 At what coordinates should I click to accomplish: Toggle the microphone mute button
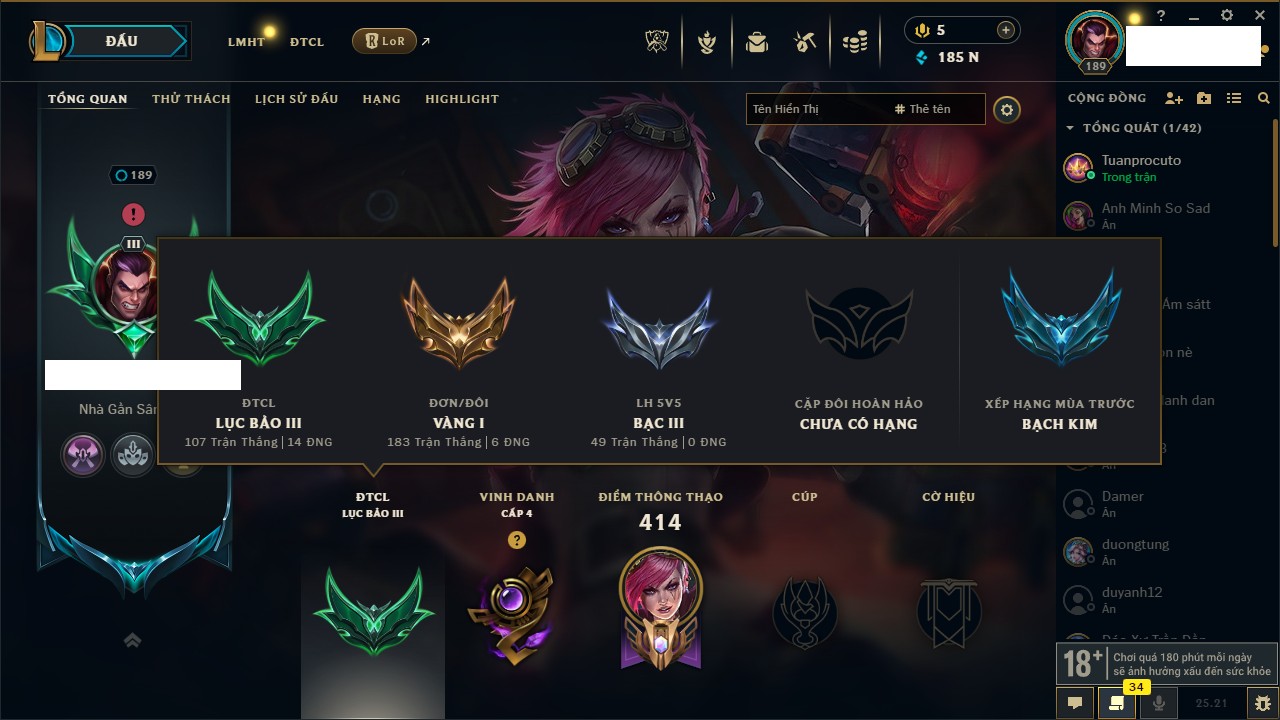pyautogui.click(x=1159, y=703)
